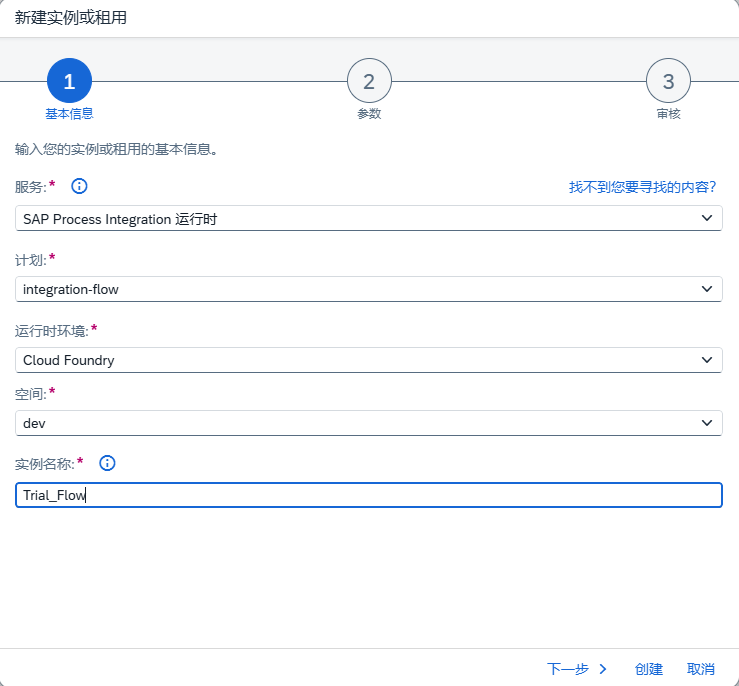This screenshot has height=686, width=739.
Task: Open the 空间 dropdown arrow
Action: coord(707,423)
